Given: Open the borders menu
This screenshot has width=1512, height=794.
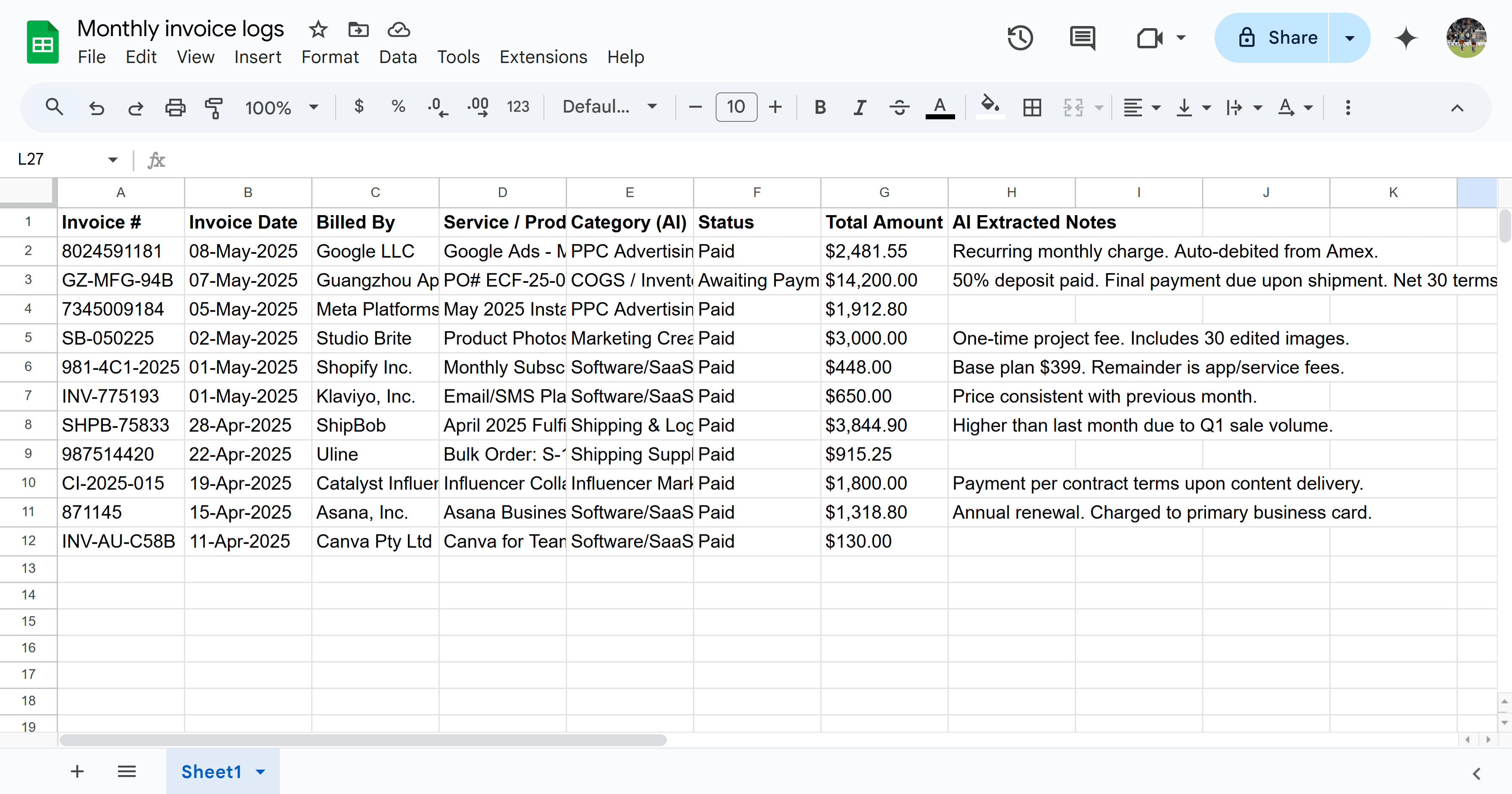Looking at the screenshot, I should pos(1032,108).
